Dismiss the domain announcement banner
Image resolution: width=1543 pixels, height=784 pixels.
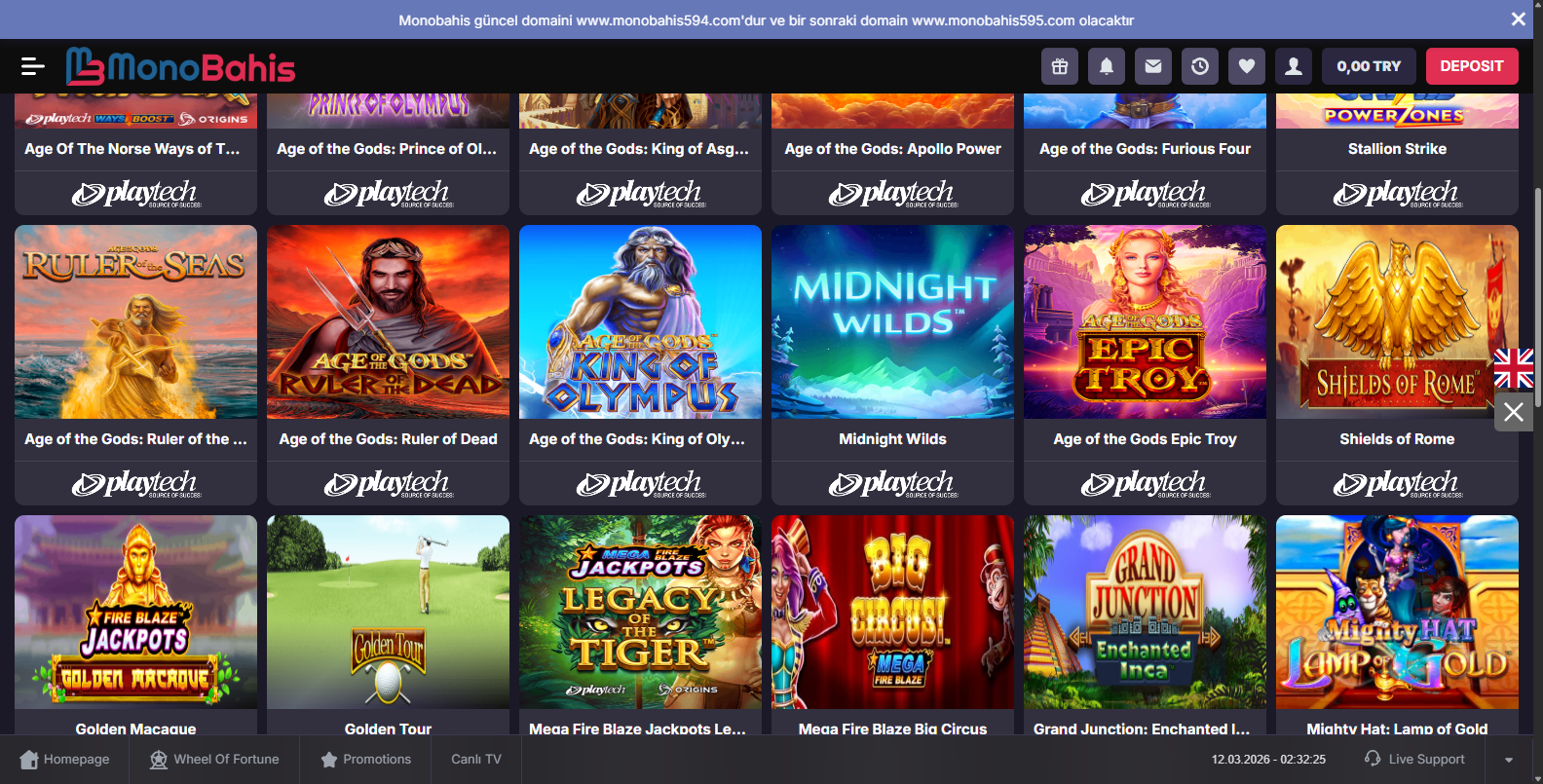pos(1518,19)
